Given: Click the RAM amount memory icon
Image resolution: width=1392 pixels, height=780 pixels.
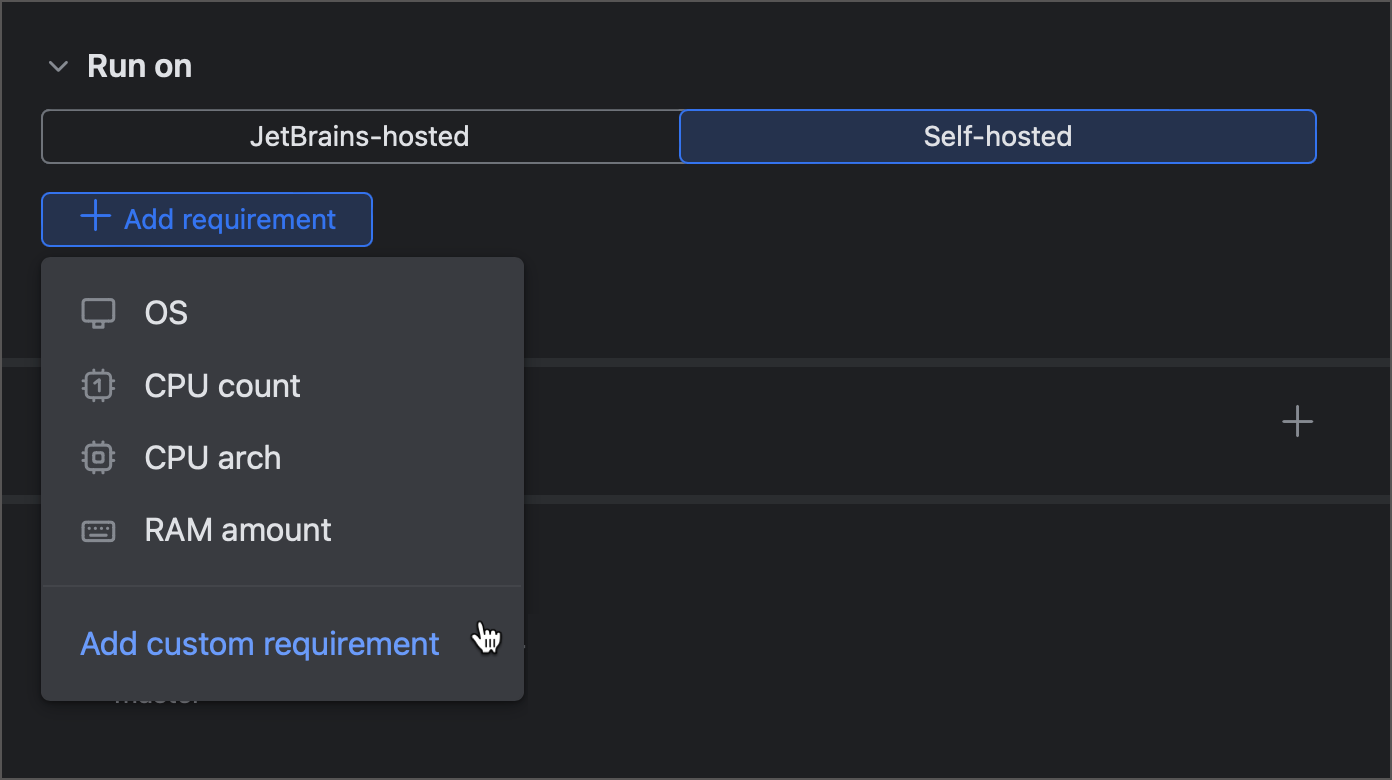Looking at the screenshot, I should coord(98,530).
